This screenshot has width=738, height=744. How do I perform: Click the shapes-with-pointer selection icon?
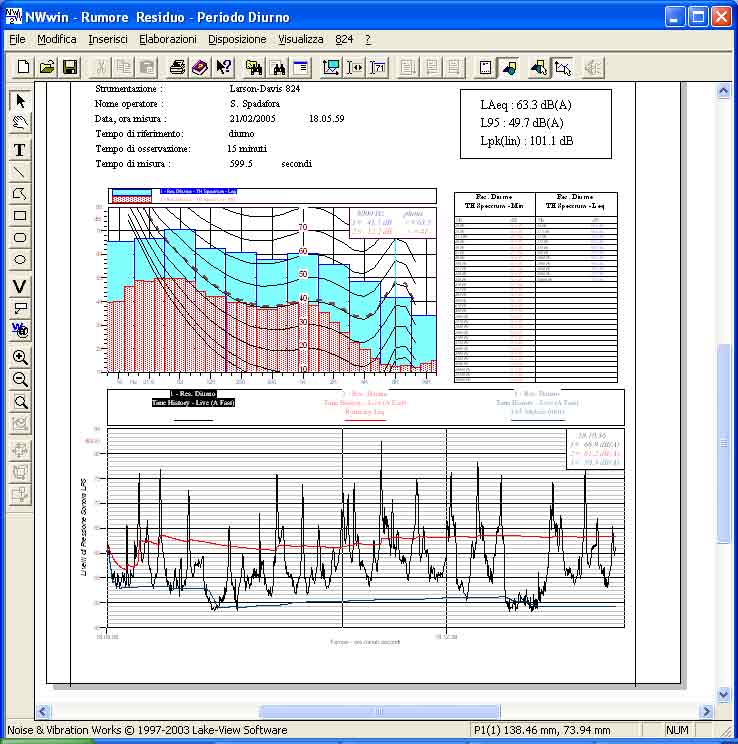(x=539, y=67)
